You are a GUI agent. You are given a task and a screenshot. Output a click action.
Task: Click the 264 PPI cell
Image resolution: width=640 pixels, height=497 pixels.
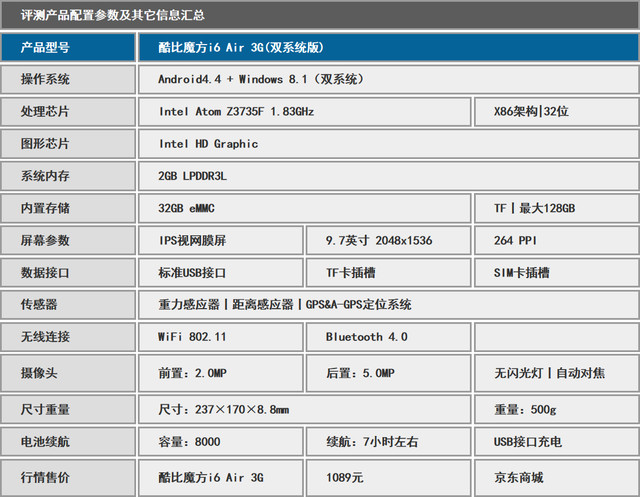pyautogui.click(x=557, y=240)
